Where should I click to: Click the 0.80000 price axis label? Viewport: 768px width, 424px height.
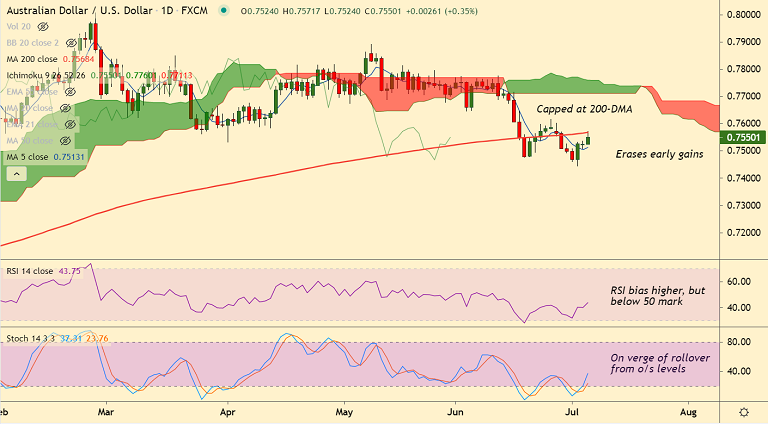[x=744, y=15]
